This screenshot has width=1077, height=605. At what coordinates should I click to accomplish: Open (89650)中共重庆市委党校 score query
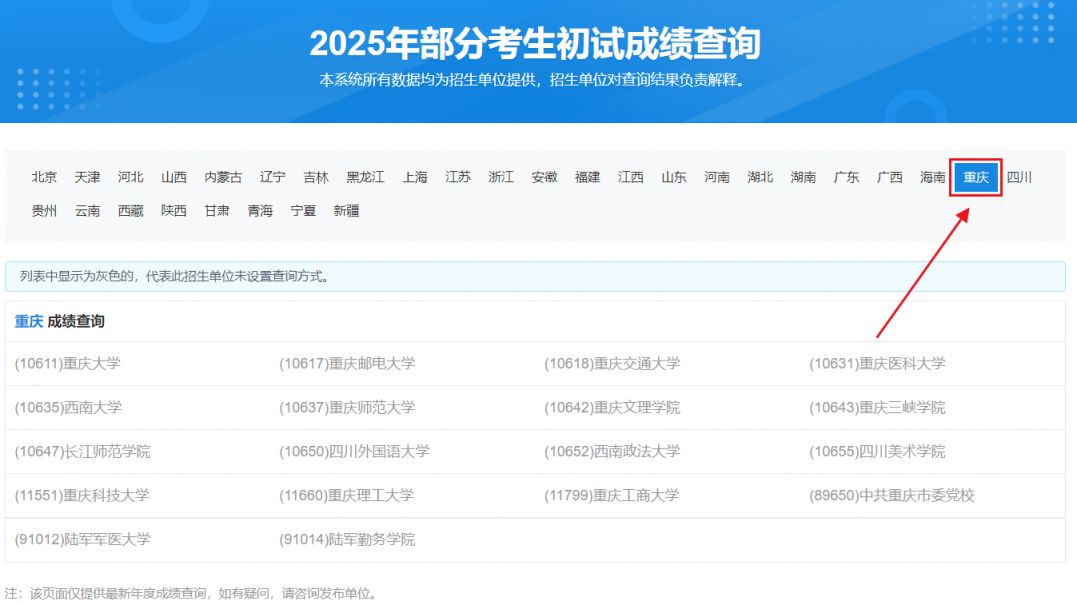892,495
